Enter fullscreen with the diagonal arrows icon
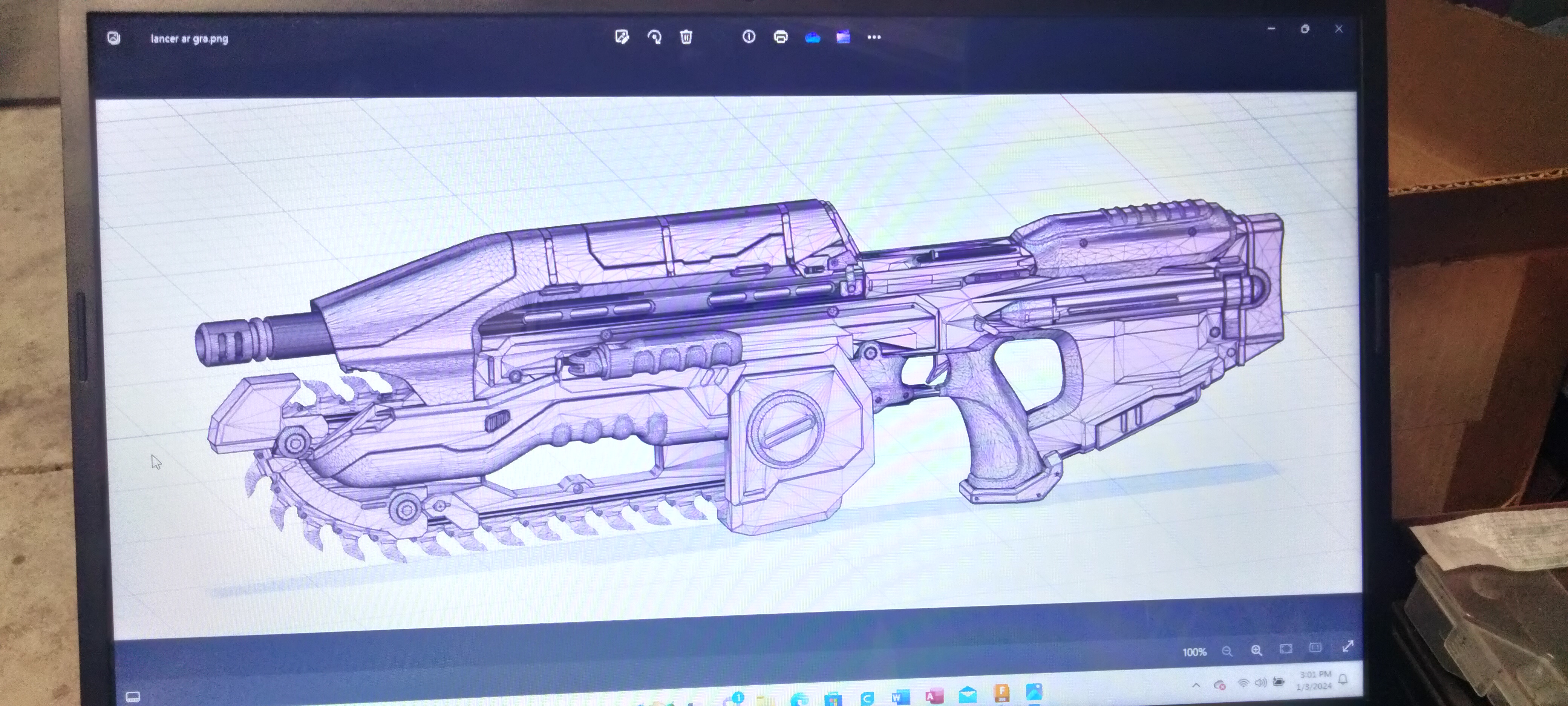This screenshot has height=706, width=1568. coord(1347,646)
